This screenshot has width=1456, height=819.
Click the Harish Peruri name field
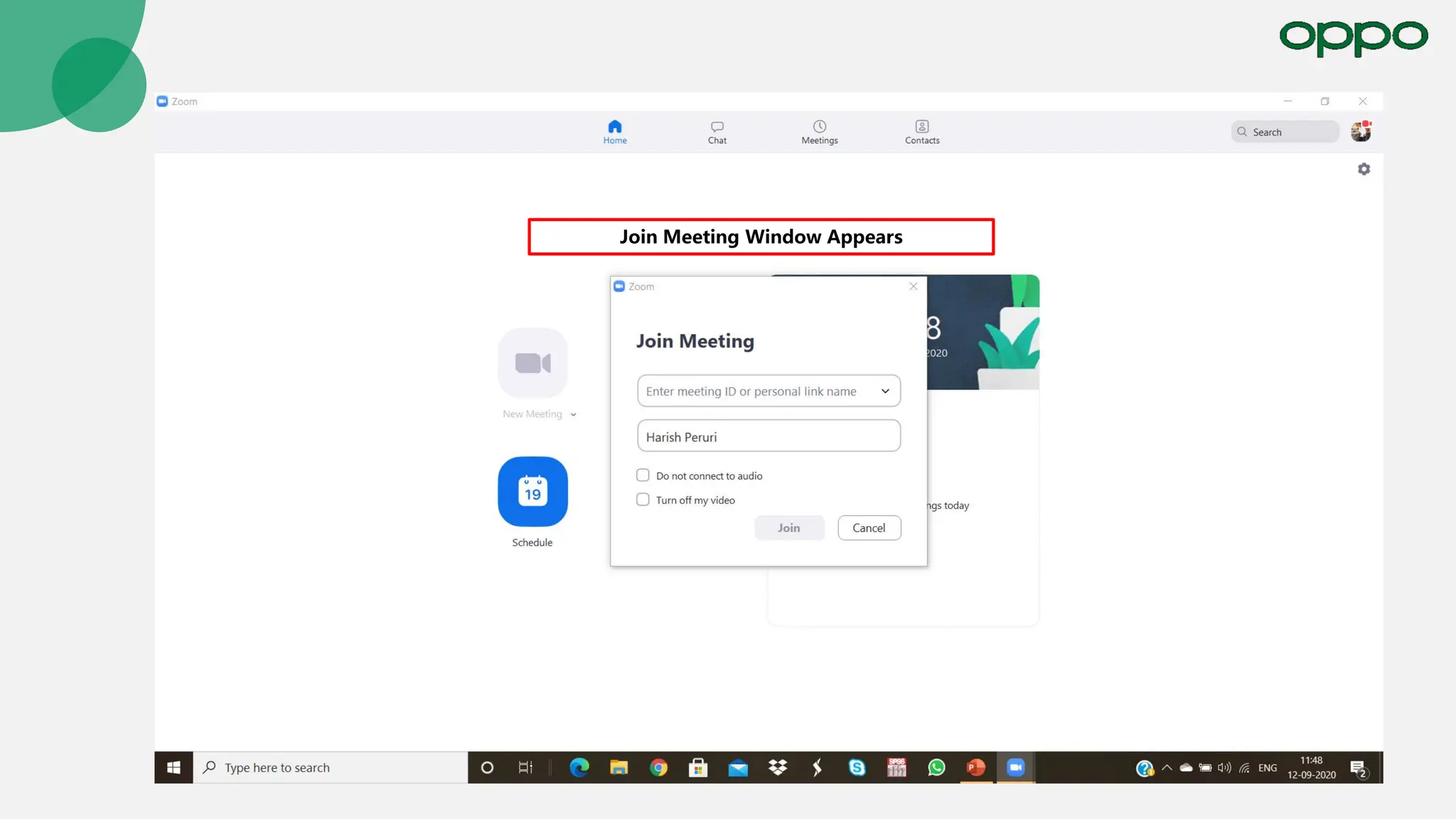(x=768, y=436)
